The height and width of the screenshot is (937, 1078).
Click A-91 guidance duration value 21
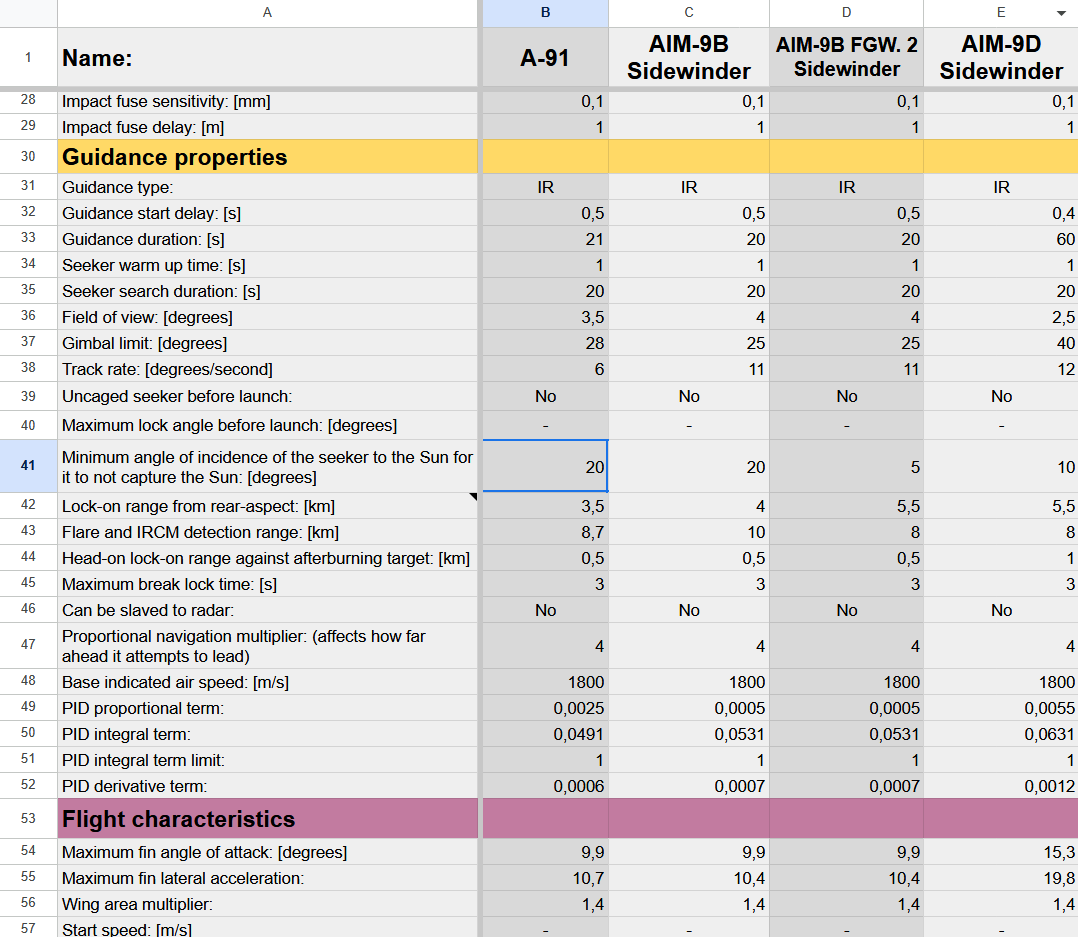[545, 239]
